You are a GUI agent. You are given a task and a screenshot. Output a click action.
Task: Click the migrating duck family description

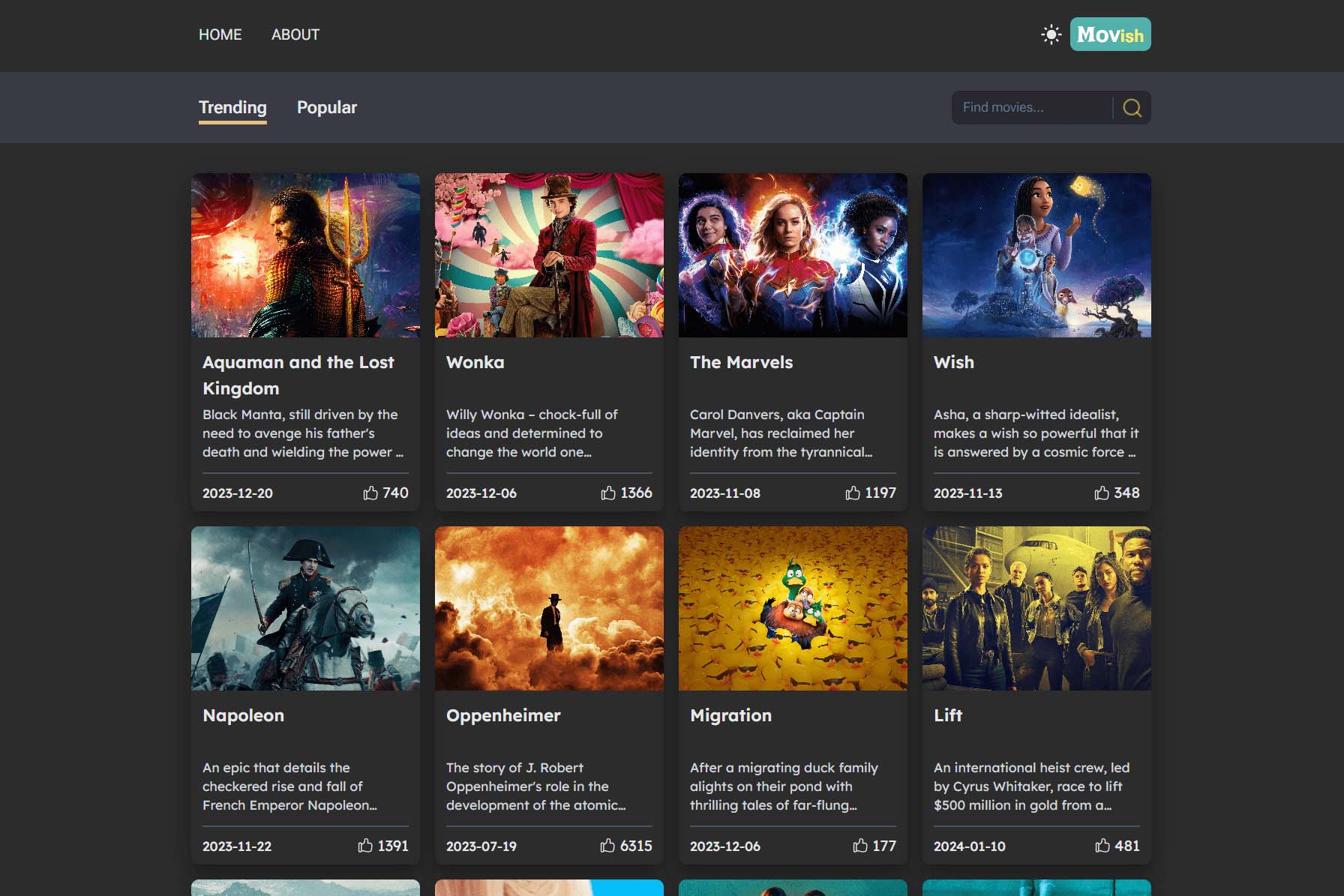coord(784,787)
